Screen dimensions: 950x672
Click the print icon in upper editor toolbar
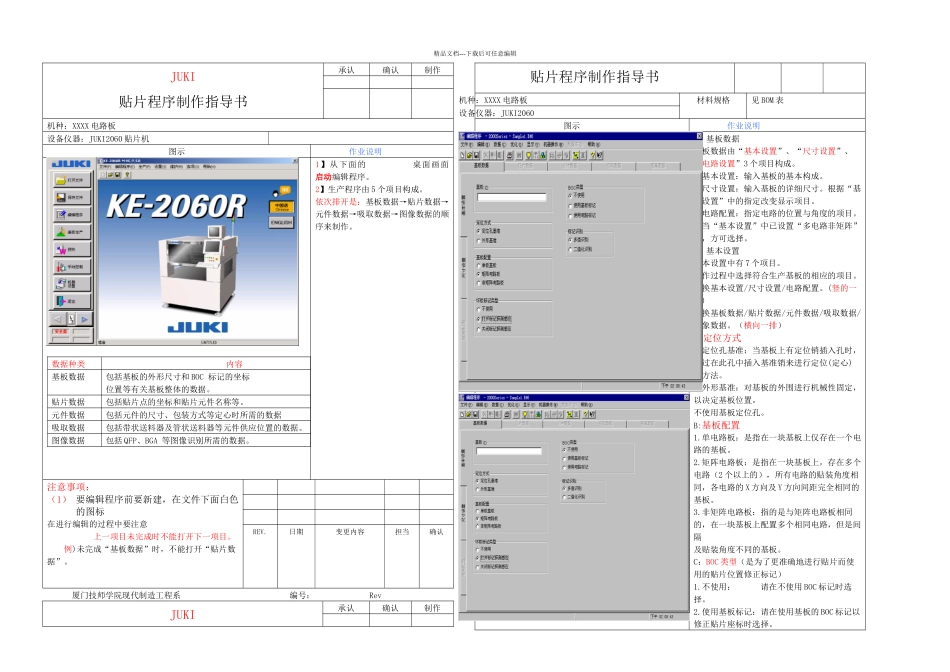click(510, 155)
